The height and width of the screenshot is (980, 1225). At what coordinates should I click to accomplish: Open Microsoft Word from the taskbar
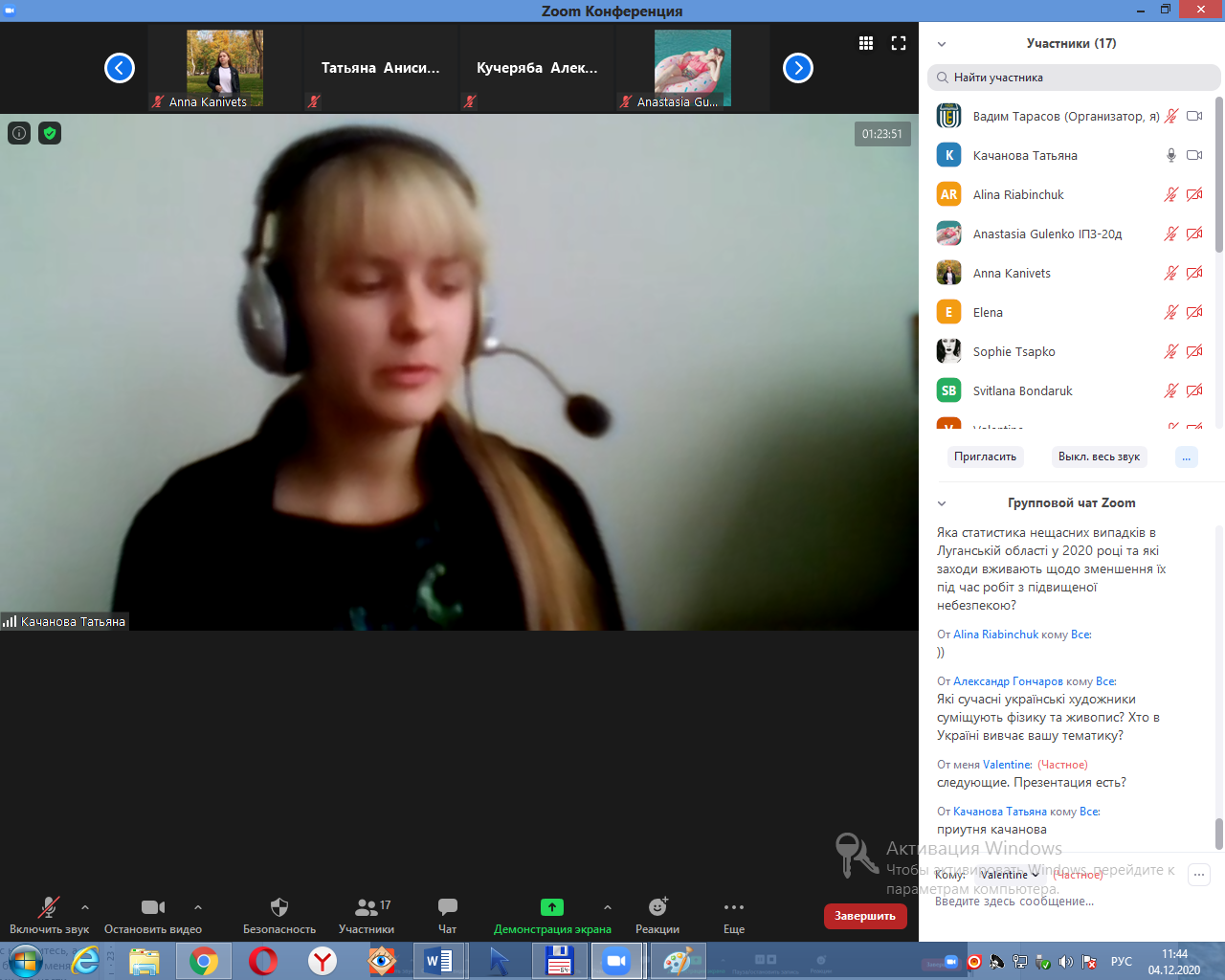point(439,960)
